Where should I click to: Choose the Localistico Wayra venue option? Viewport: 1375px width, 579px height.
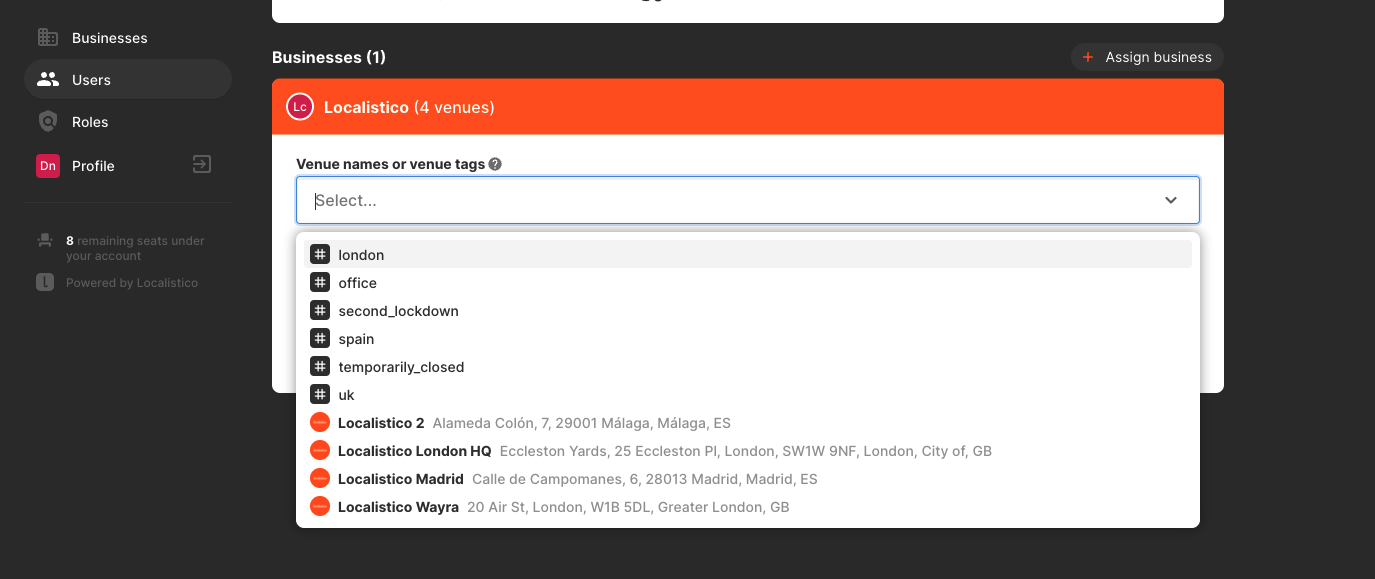pos(748,507)
